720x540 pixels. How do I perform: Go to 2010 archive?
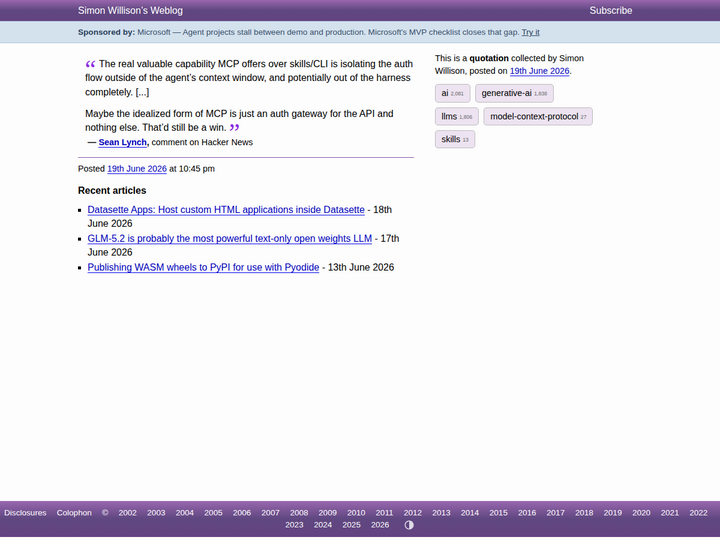356,513
